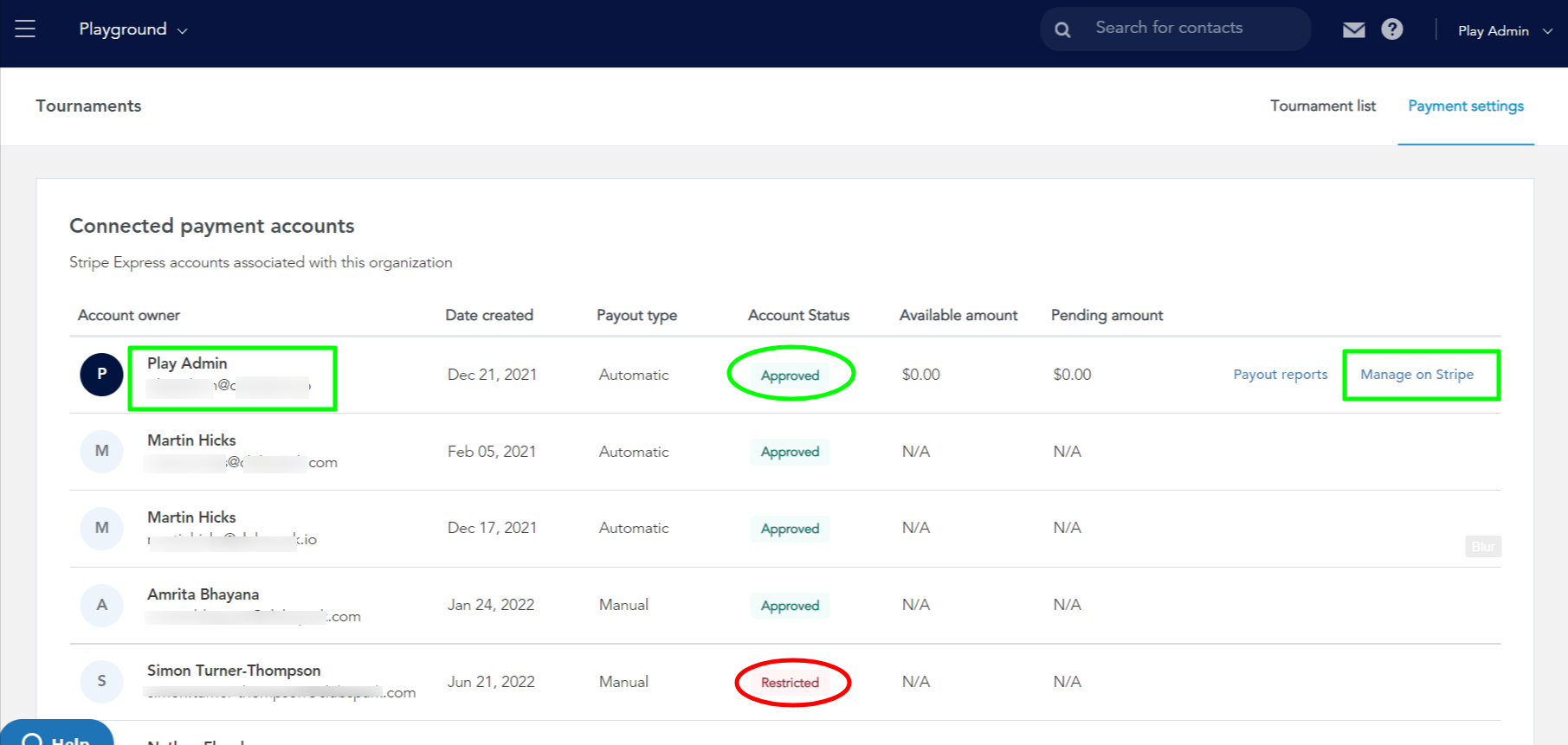Click the Manage on Stripe link
This screenshot has height=745, width=1568.
(1416, 375)
